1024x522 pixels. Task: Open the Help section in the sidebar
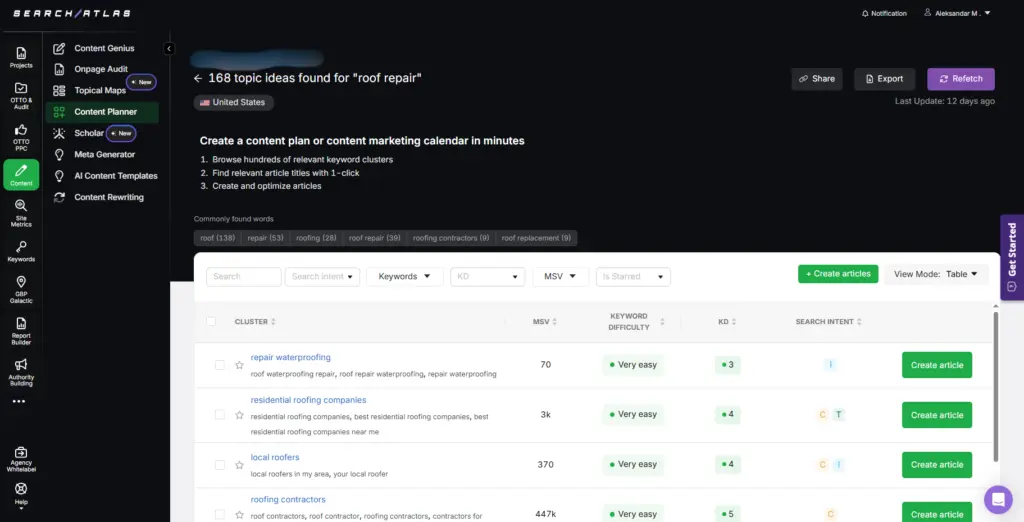pos(21,495)
